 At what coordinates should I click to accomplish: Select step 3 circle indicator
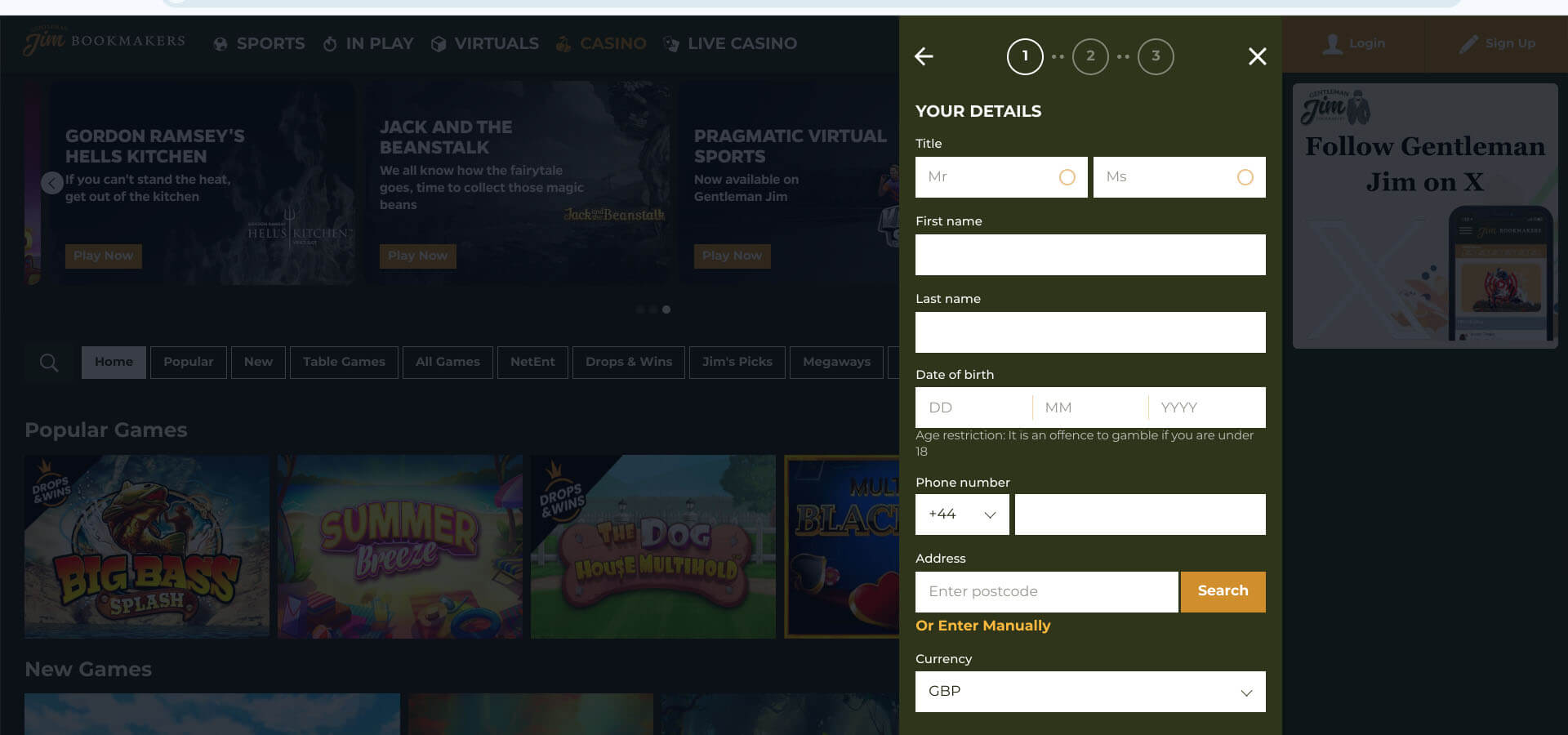[x=1156, y=56]
